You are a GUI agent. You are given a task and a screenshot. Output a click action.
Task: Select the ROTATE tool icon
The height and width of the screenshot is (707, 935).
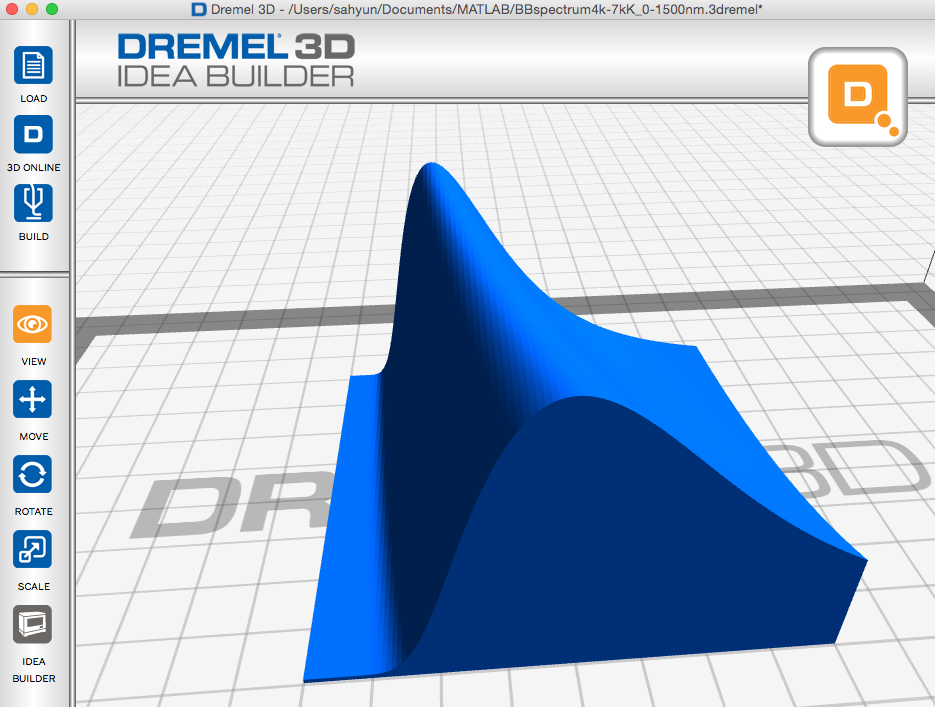[x=33, y=475]
